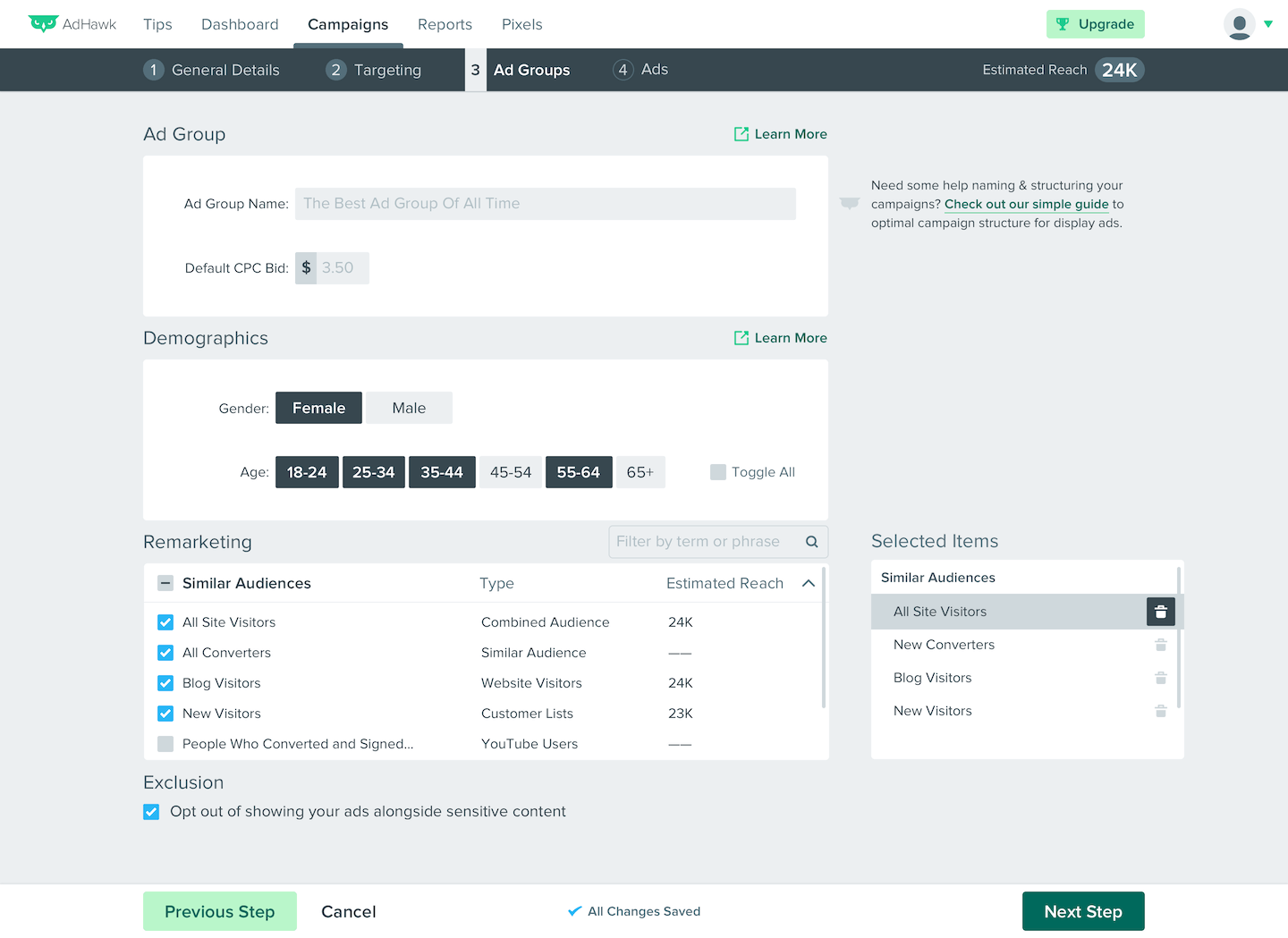Uncheck the All Converters checkbox
Screen dimensions: 1288x938
click(x=165, y=653)
